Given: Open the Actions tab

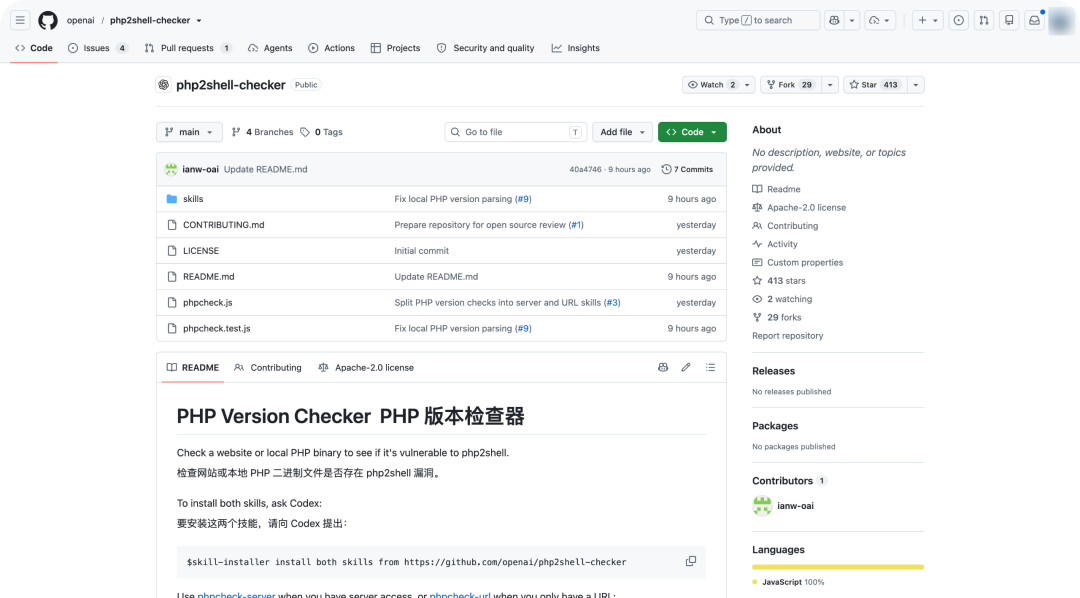Looking at the screenshot, I should tap(331, 48).
